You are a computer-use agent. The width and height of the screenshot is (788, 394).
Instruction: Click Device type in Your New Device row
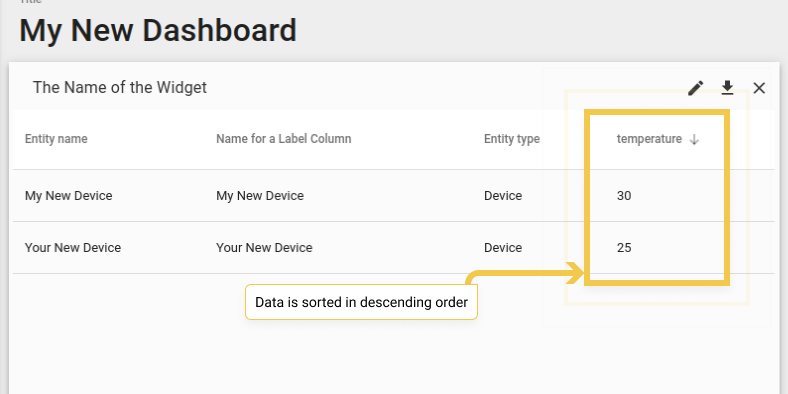pyautogui.click(x=503, y=248)
